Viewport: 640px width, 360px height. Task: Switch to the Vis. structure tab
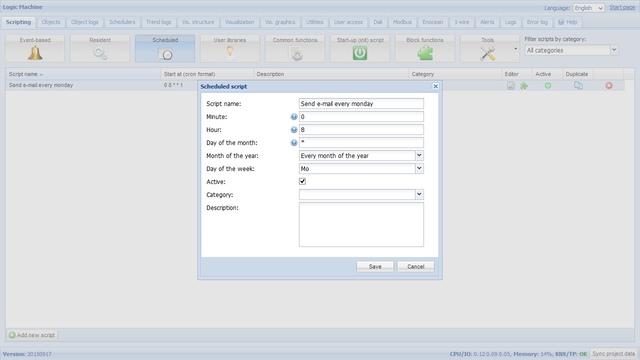(x=198, y=22)
